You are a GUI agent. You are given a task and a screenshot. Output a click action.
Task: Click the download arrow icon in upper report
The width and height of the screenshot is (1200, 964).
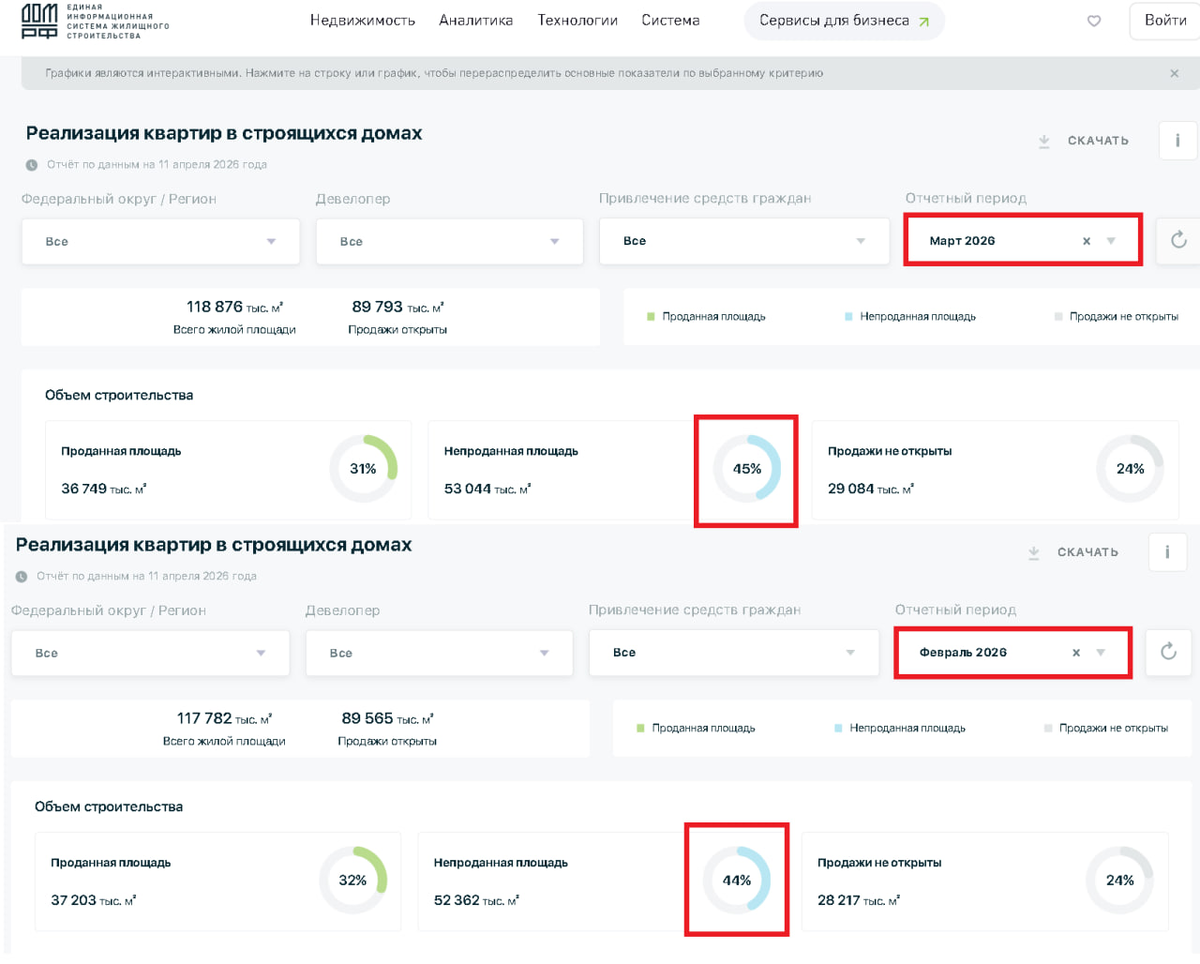pos(1044,141)
